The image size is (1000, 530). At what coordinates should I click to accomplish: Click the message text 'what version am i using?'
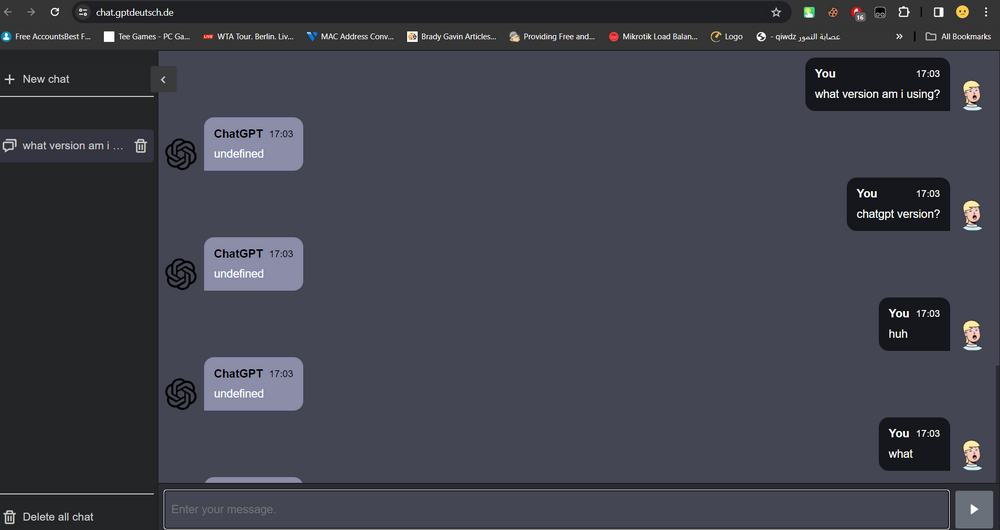coord(877,94)
